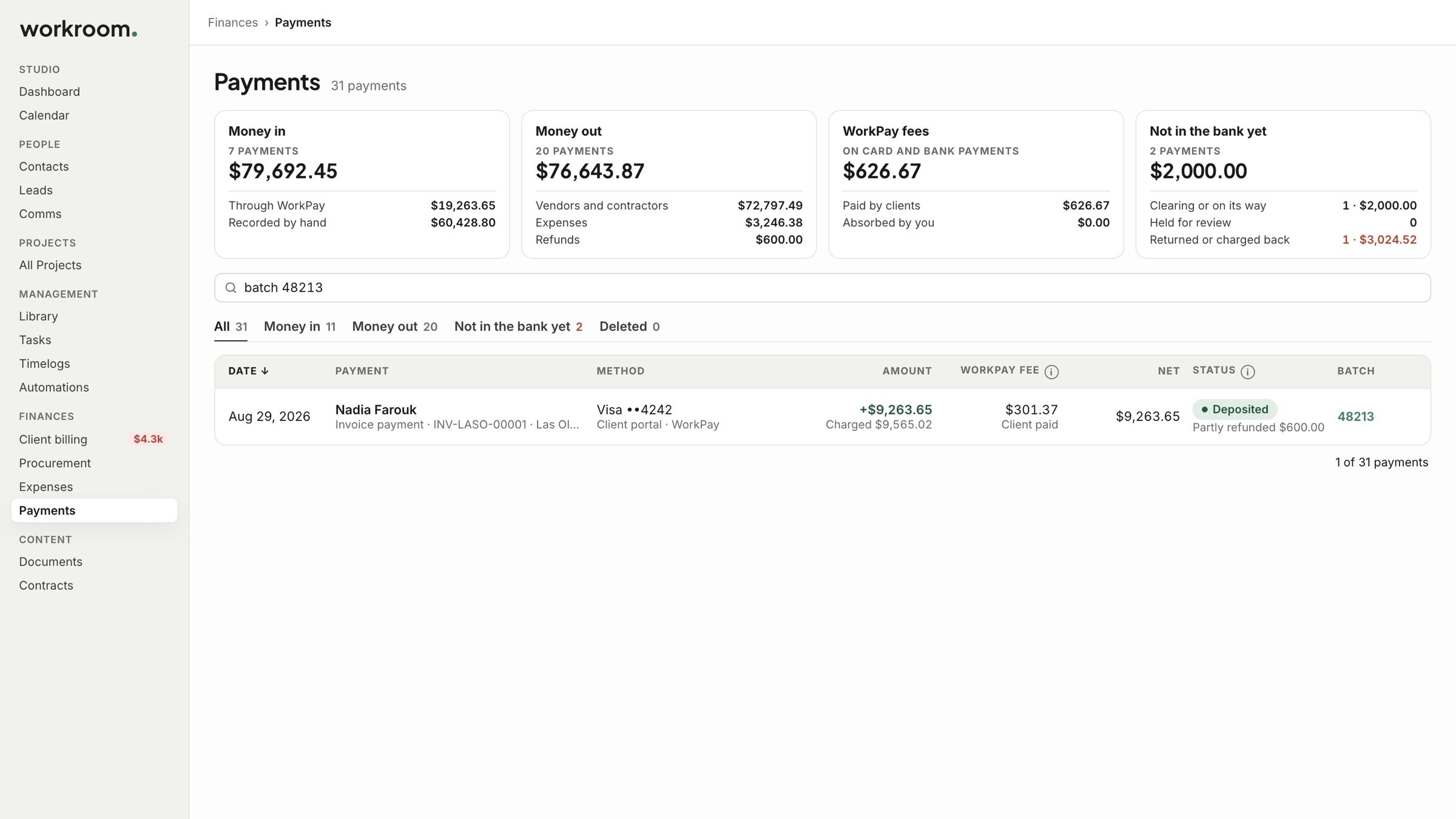Viewport: 1456px width, 819px height.
Task: Switch to the Money out tab
Action: click(x=394, y=326)
